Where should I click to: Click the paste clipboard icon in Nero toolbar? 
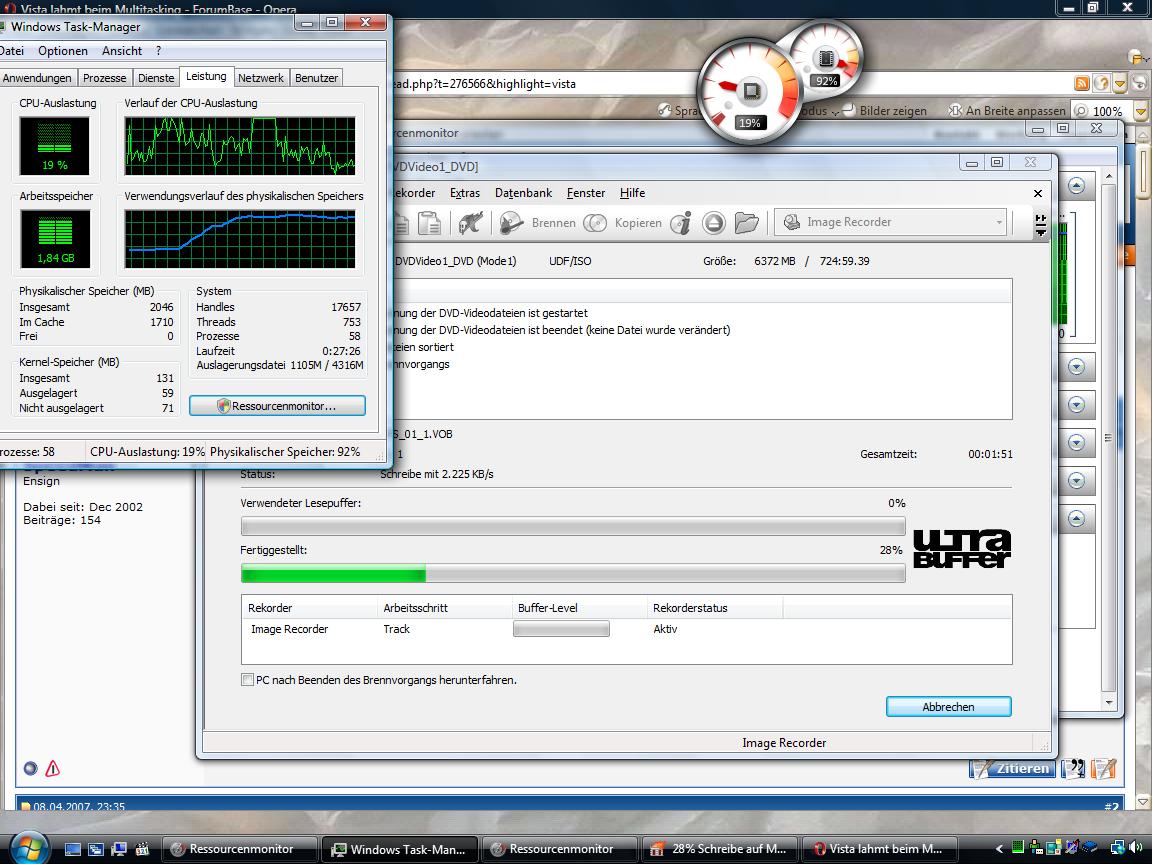pyautogui.click(x=429, y=223)
